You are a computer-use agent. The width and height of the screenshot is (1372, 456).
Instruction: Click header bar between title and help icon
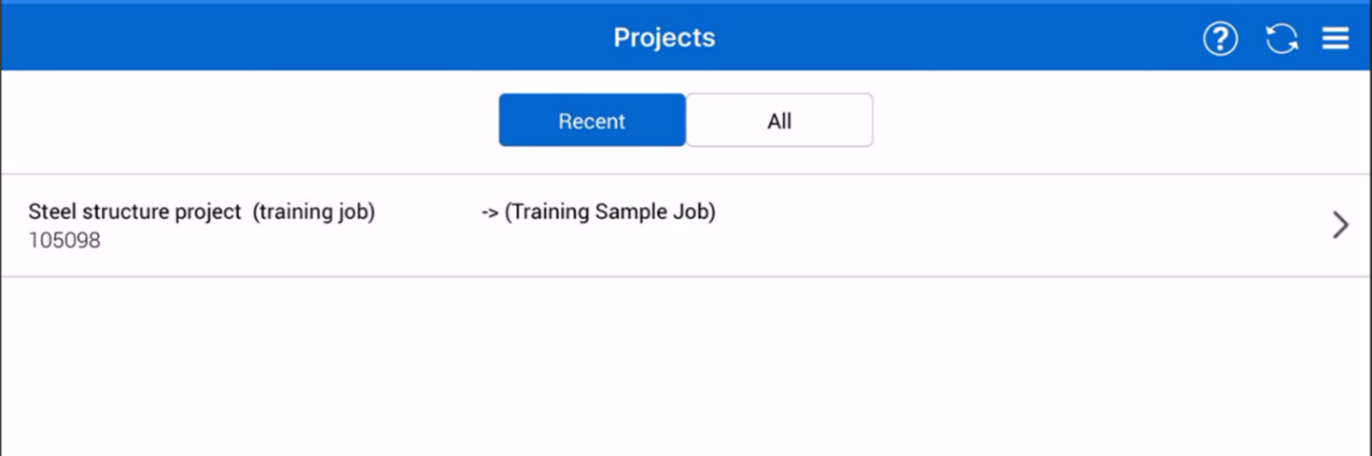coord(950,38)
